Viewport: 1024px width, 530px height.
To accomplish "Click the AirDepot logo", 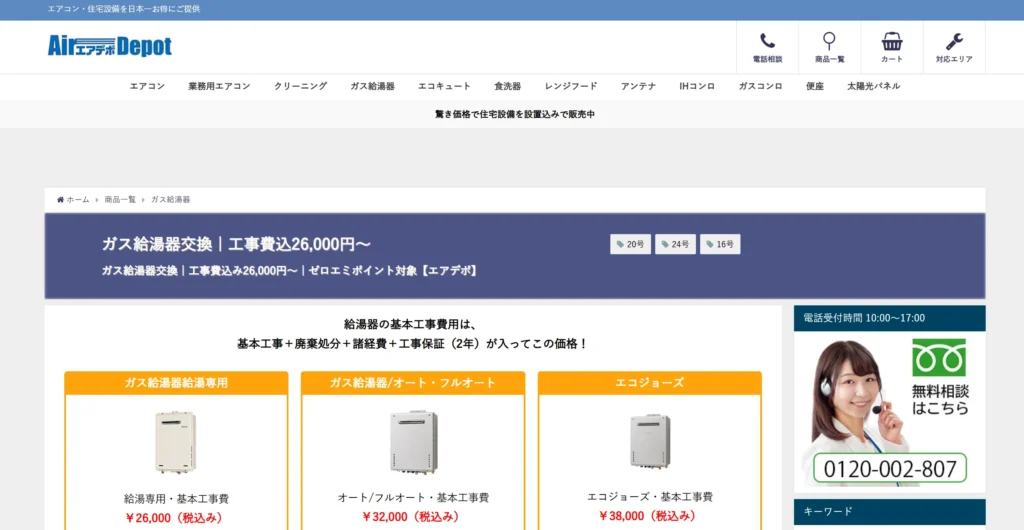I will tap(110, 46).
